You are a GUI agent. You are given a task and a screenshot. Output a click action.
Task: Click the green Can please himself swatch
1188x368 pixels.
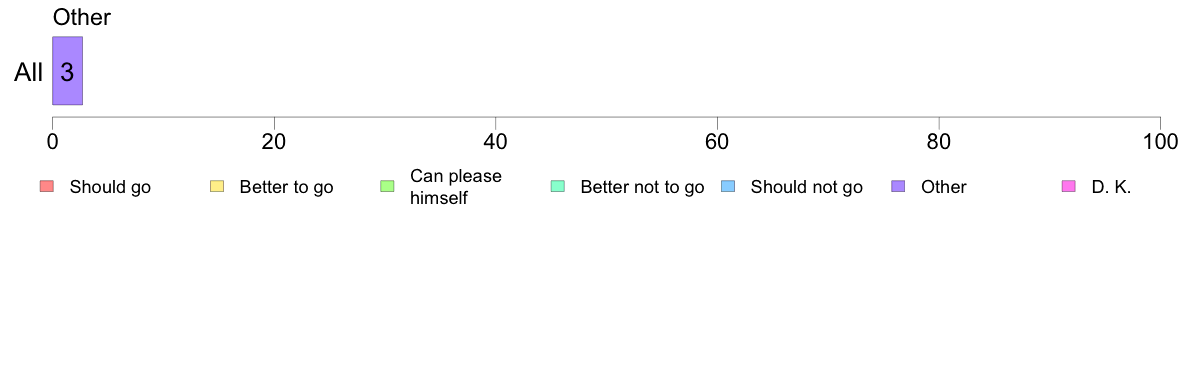click(x=387, y=186)
